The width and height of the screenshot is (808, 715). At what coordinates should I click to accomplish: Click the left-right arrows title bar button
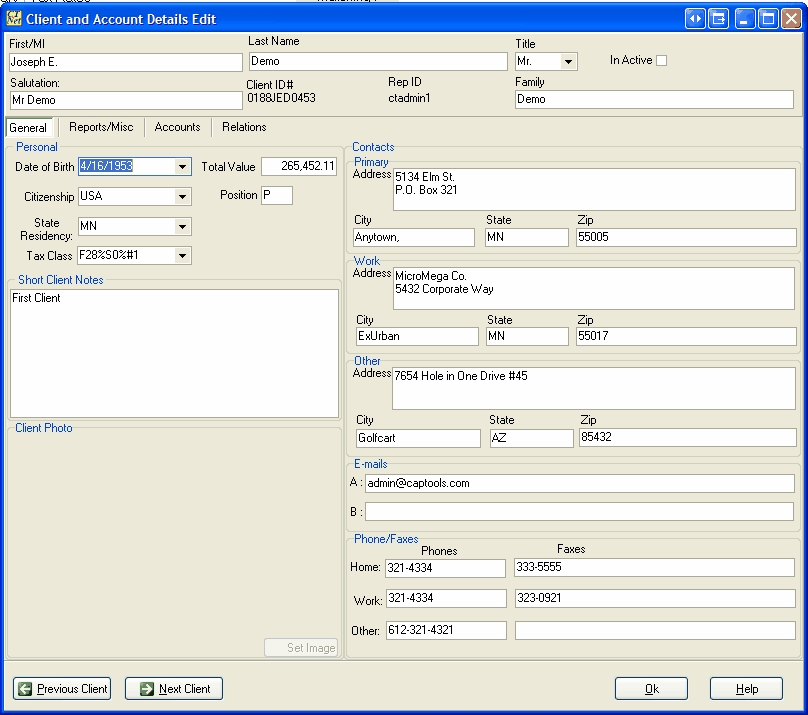(x=695, y=19)
